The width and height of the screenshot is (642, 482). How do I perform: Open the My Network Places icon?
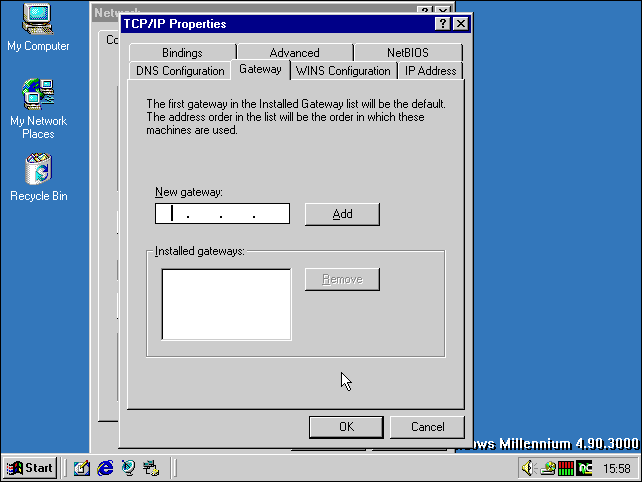38,109
